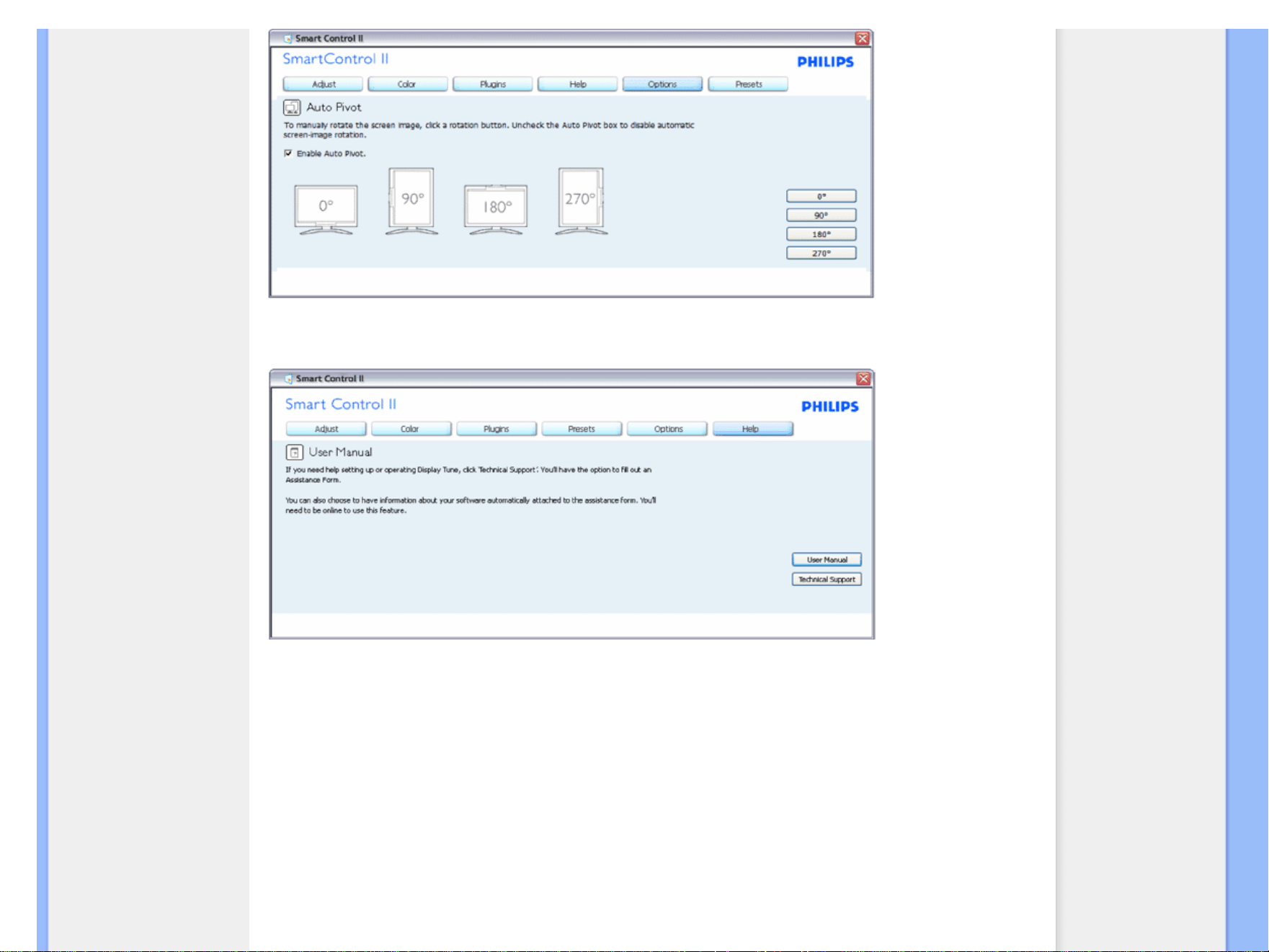1269x952 pixels.
Task: Click the "Auto Pivot" heading text
Action: [334, 107]
